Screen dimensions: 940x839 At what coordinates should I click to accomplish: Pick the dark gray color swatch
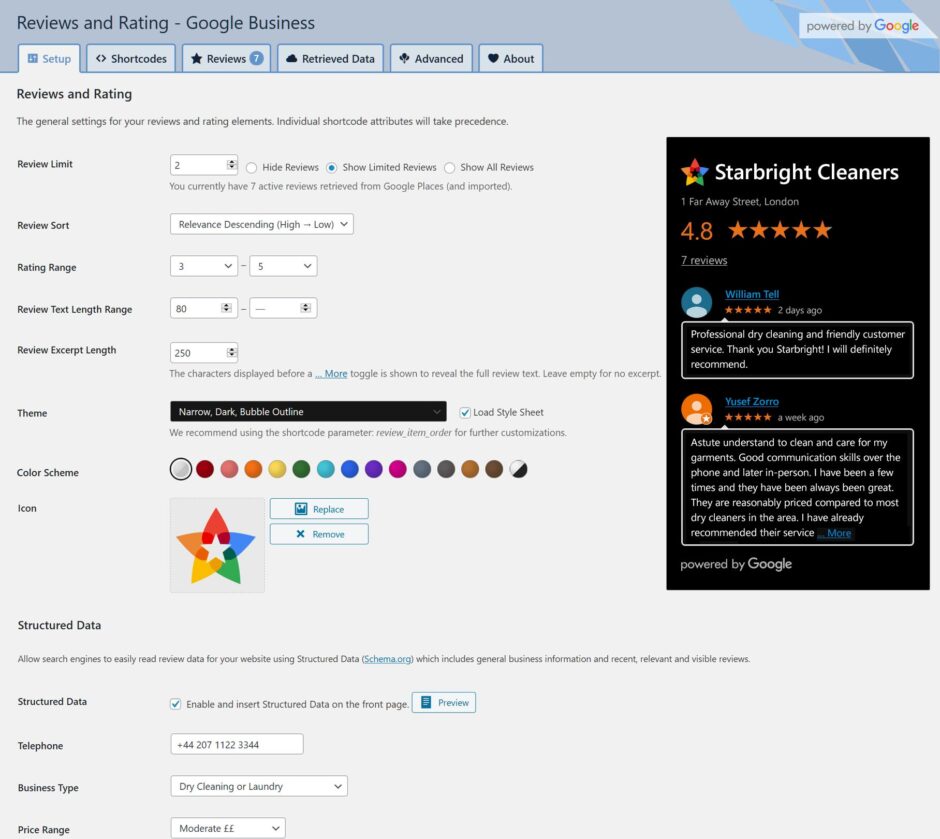coord(446,469)
